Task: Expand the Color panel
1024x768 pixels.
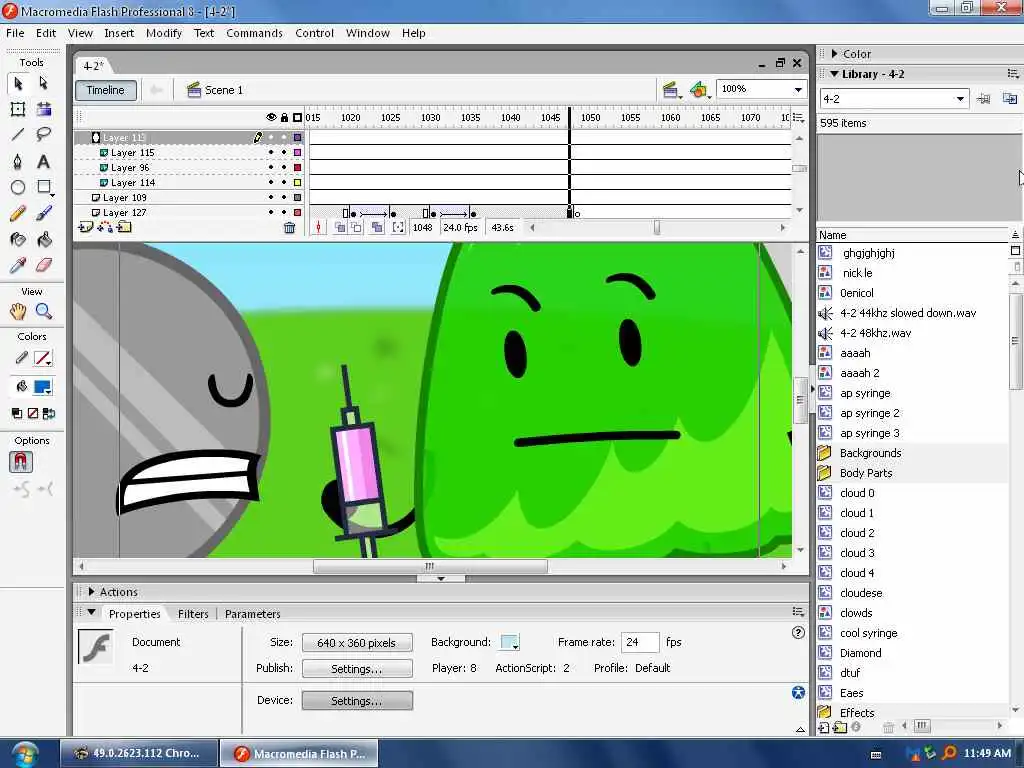Action: [x=835, y=54]
